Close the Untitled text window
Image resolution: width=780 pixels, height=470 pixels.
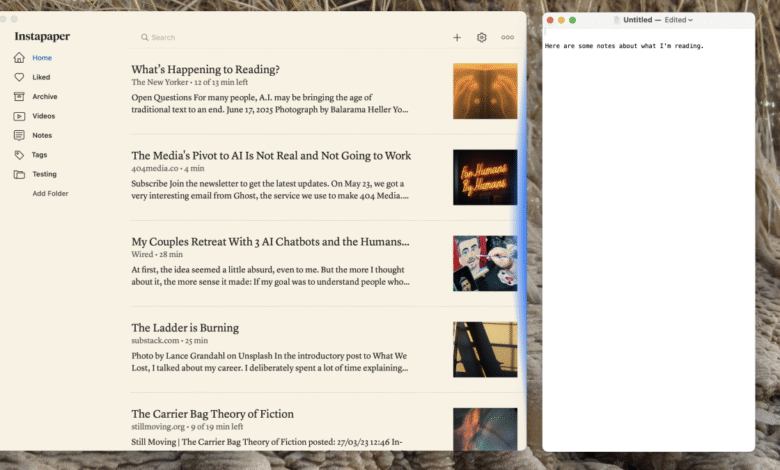coord(550,20)
